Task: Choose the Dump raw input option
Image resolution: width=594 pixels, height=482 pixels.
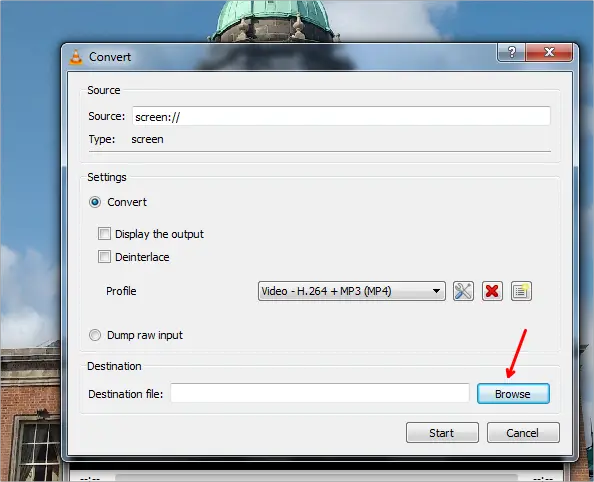Action: click(95, 335)
